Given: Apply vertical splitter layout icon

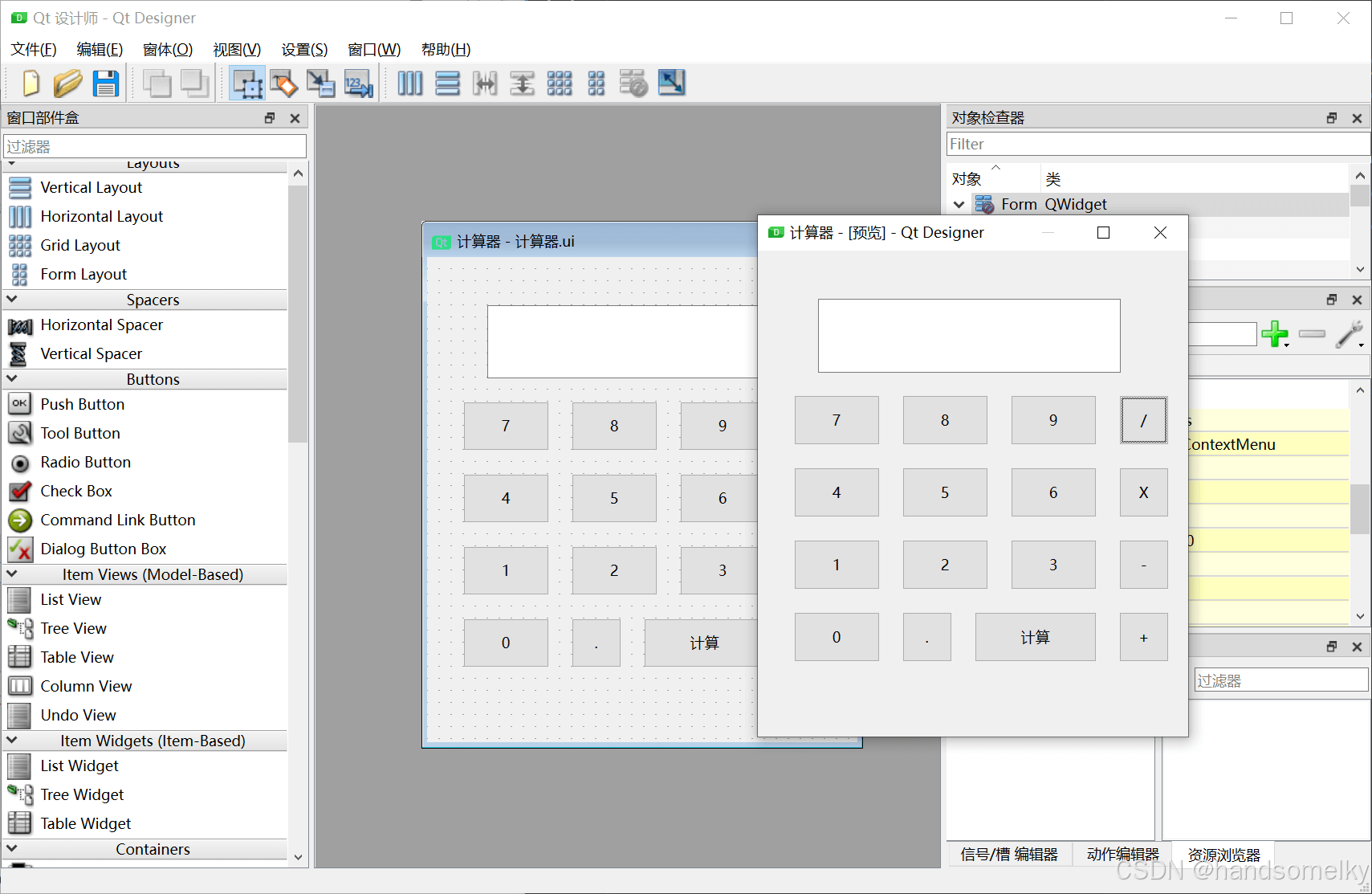Looking at the screenshot, I should pyautogui.click(x=523, y=83).
